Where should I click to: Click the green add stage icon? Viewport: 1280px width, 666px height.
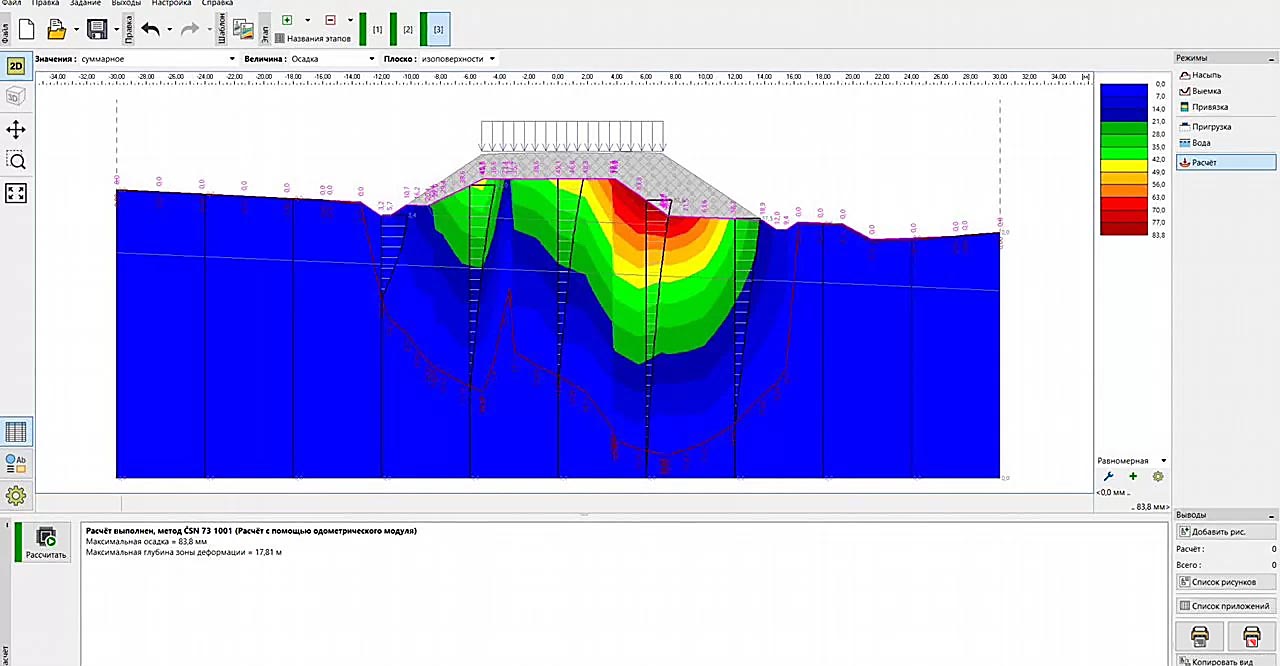tap(287, 20)
